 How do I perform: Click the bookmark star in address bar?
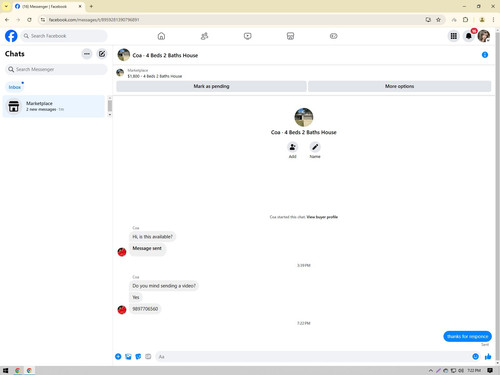[x=438, y=20]
